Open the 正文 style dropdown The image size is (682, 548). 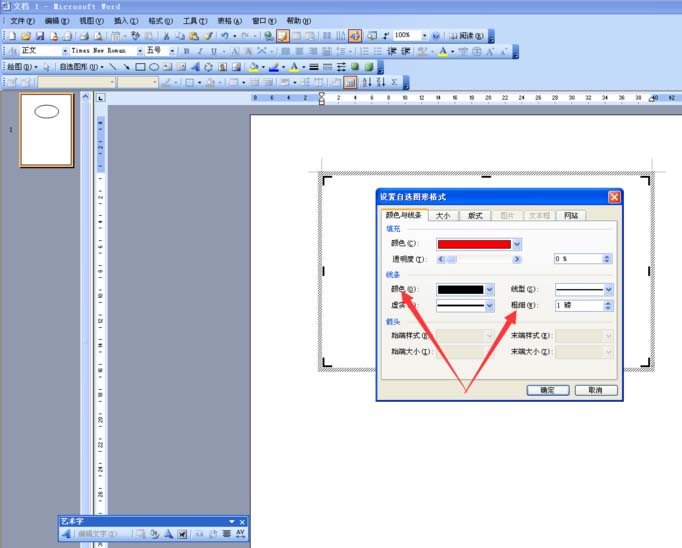coord(65,51)
